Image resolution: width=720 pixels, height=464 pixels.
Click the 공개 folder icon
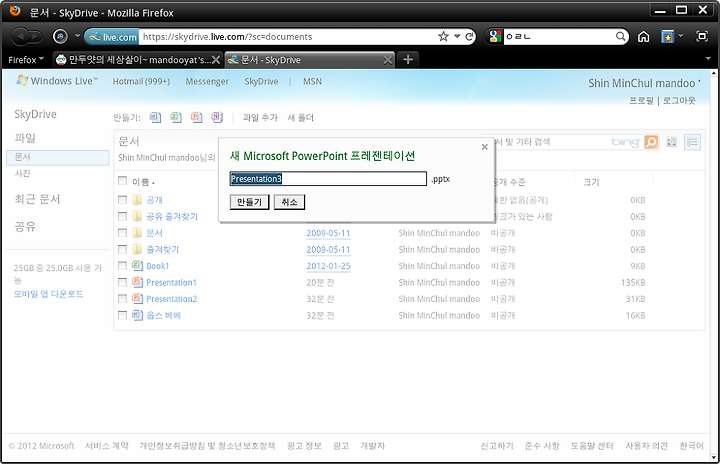[137, 199]
